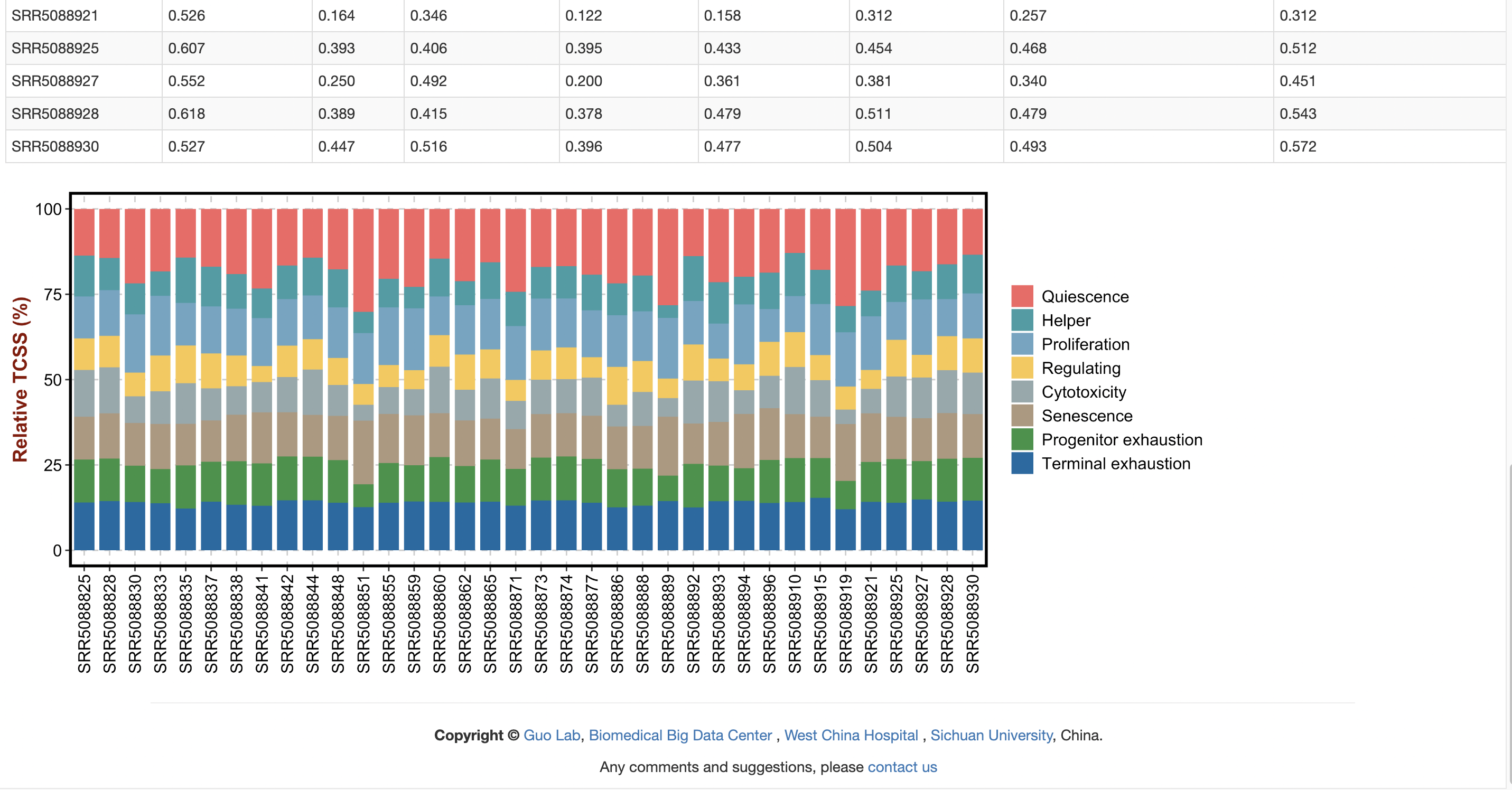
Task: Click Terminal exhaustion legend swatch
Action: (x=1022, y=463)
